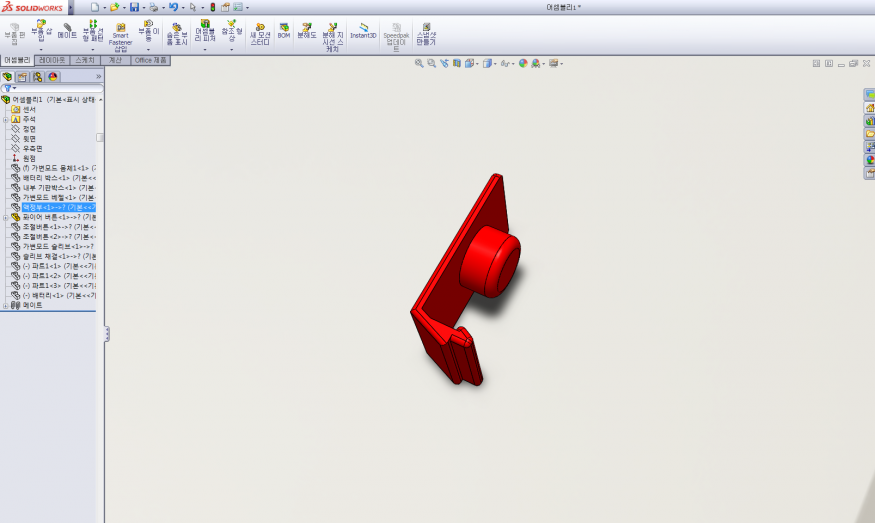
Task: Open the 참조 형상 dropdown arrow
Action: tap(232, 50)
